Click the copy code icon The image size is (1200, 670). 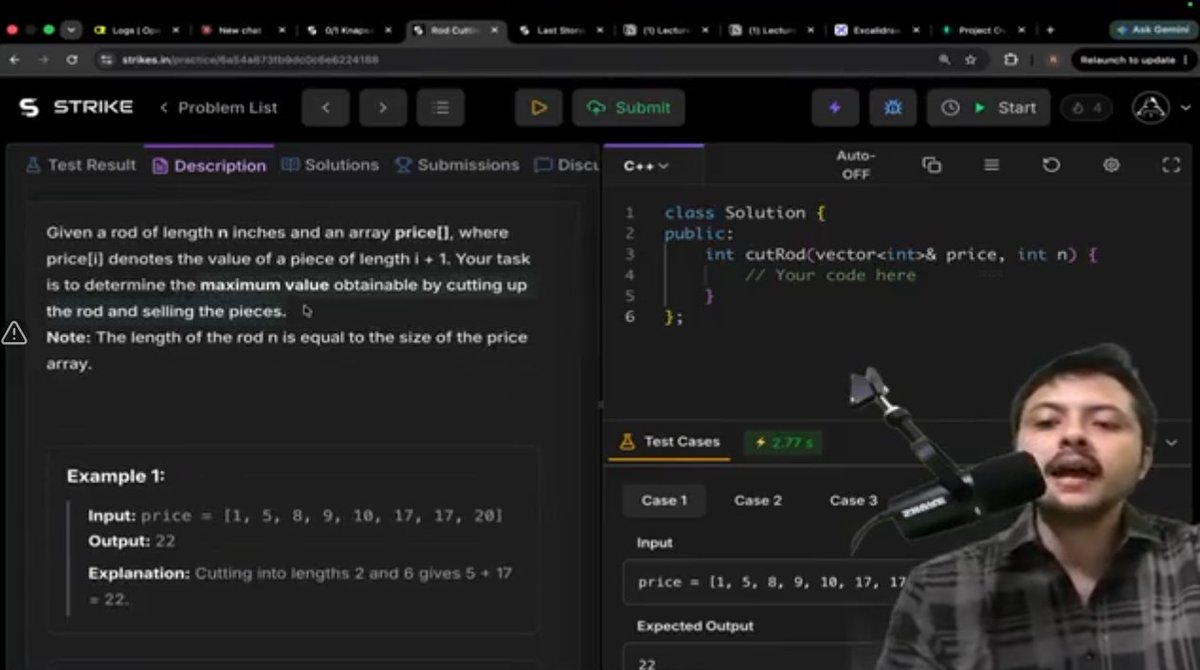pyautogui.click(x=931, y=165)
